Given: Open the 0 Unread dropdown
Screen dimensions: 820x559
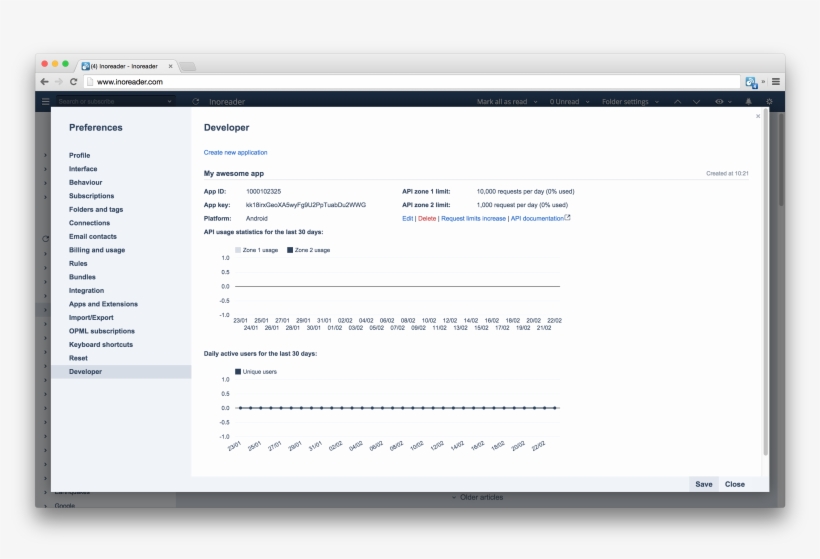Looking at the screenshot, I should click(x=569, y=101).
